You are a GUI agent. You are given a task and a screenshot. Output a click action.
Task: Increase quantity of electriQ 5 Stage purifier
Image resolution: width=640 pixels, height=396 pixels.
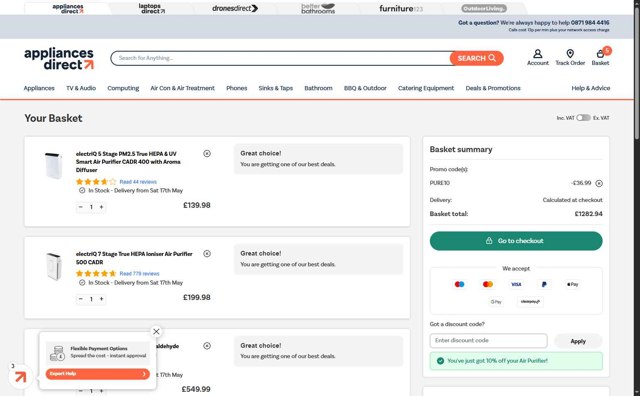(x=102, y=207)
